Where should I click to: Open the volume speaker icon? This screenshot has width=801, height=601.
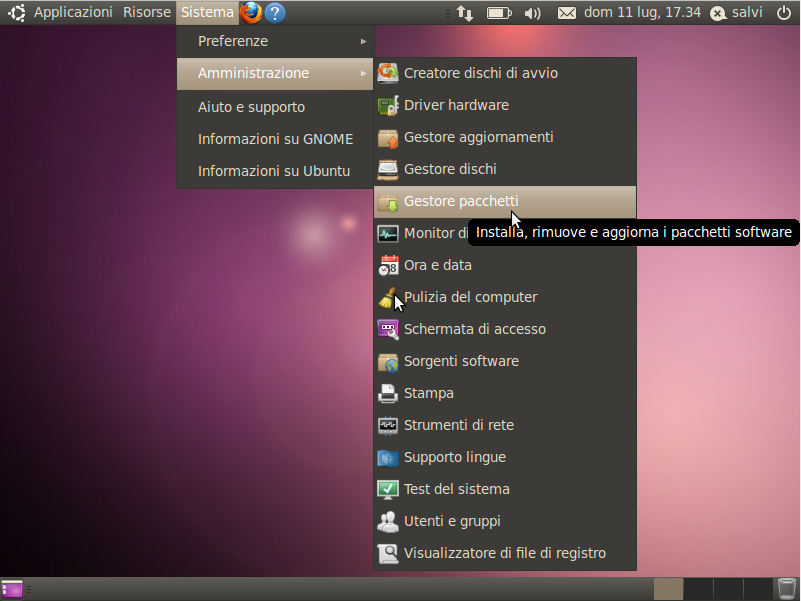(532, 13)
